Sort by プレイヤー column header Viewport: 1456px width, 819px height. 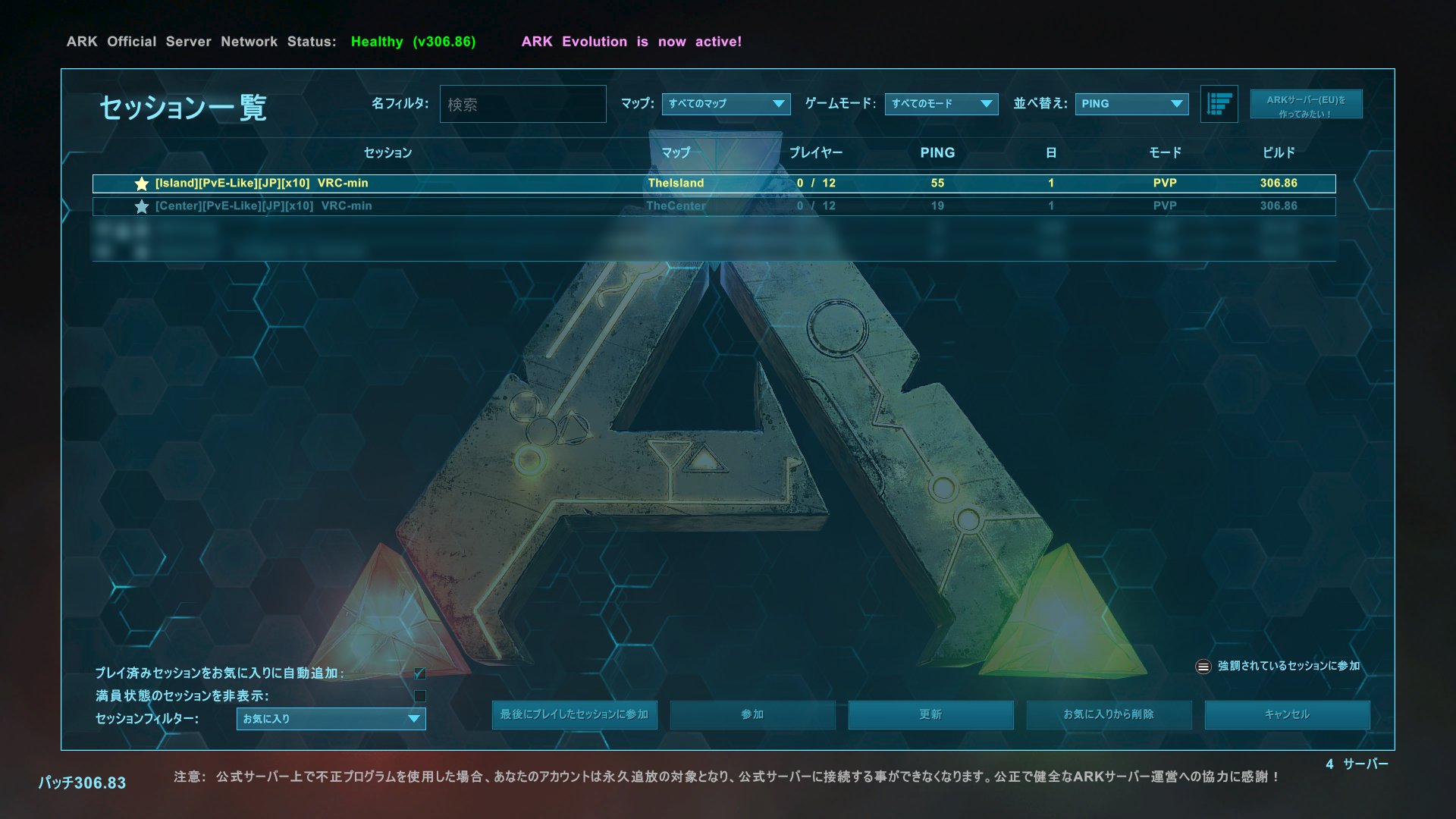(816, 153)
